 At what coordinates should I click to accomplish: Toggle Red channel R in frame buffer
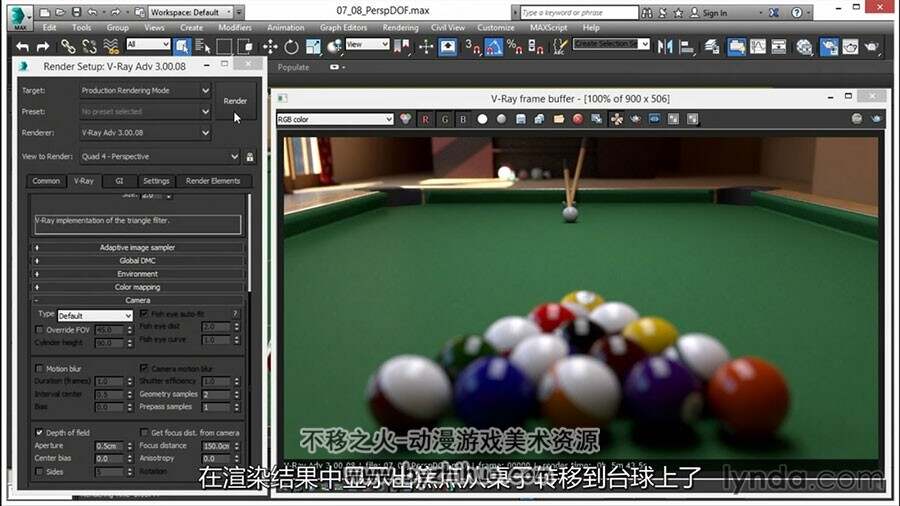[x=425, y=119]
